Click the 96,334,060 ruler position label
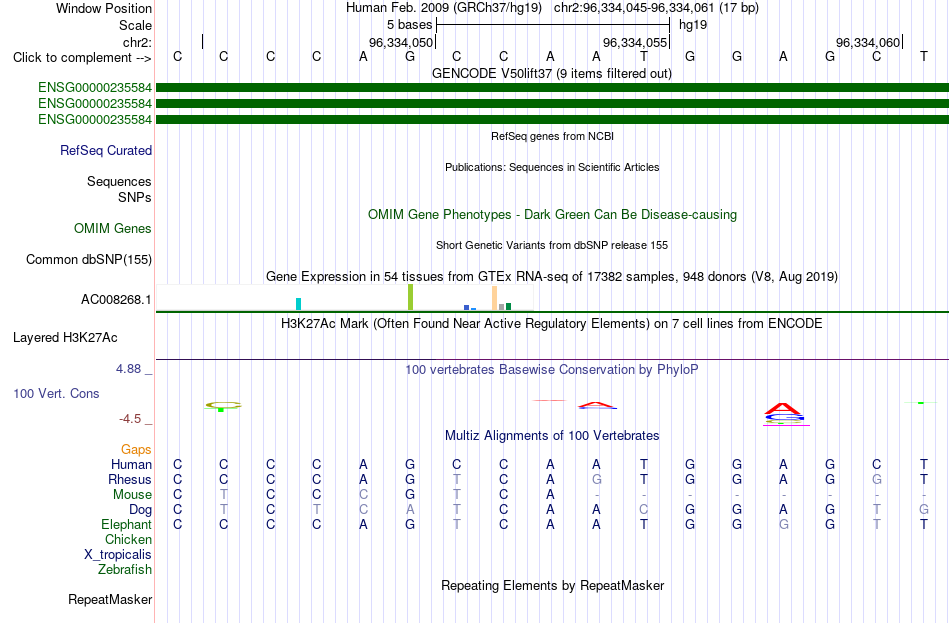Image resolution: width=950 pixels, height=623 pixels. [868, 42]
